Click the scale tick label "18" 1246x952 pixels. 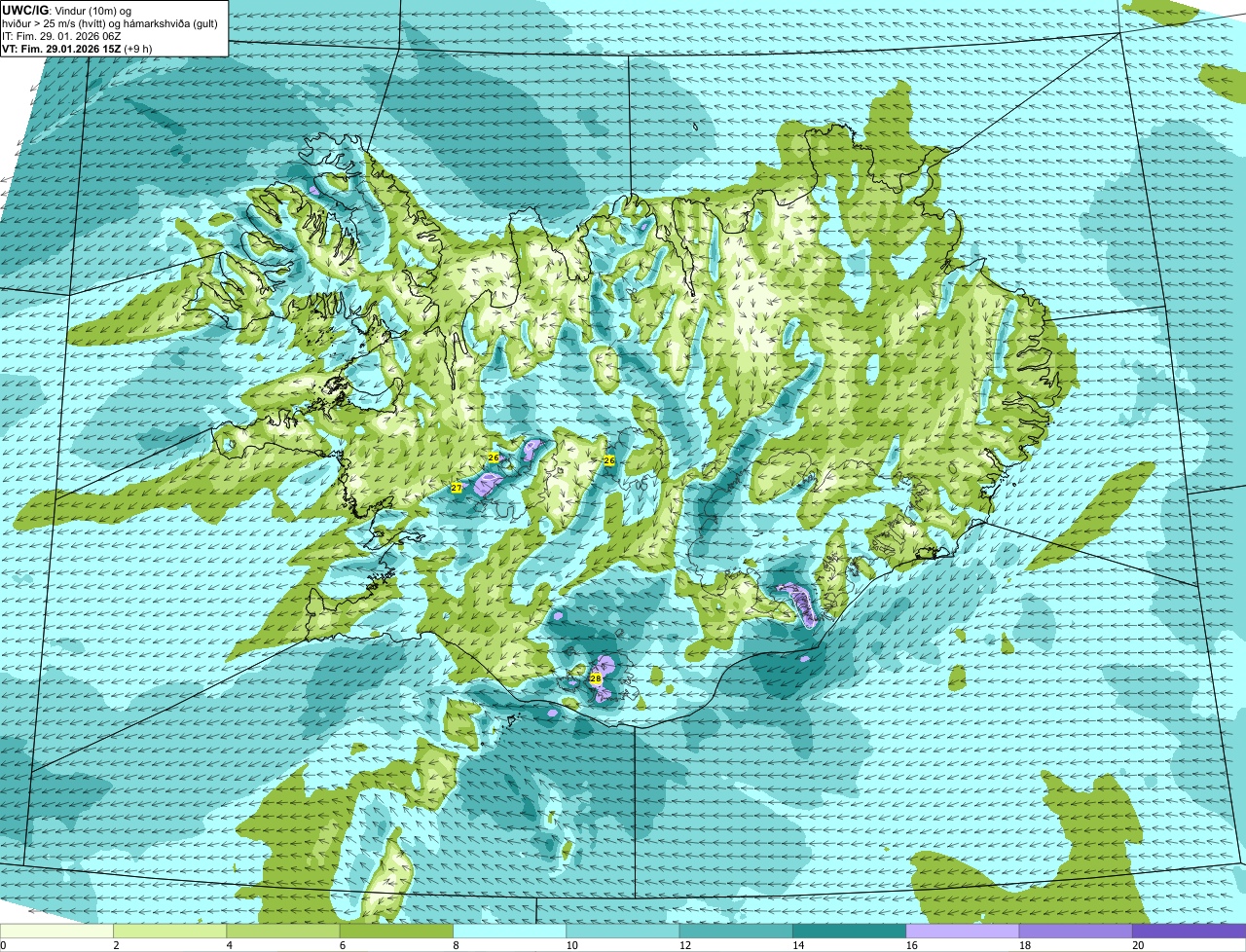coord(1024,945)
